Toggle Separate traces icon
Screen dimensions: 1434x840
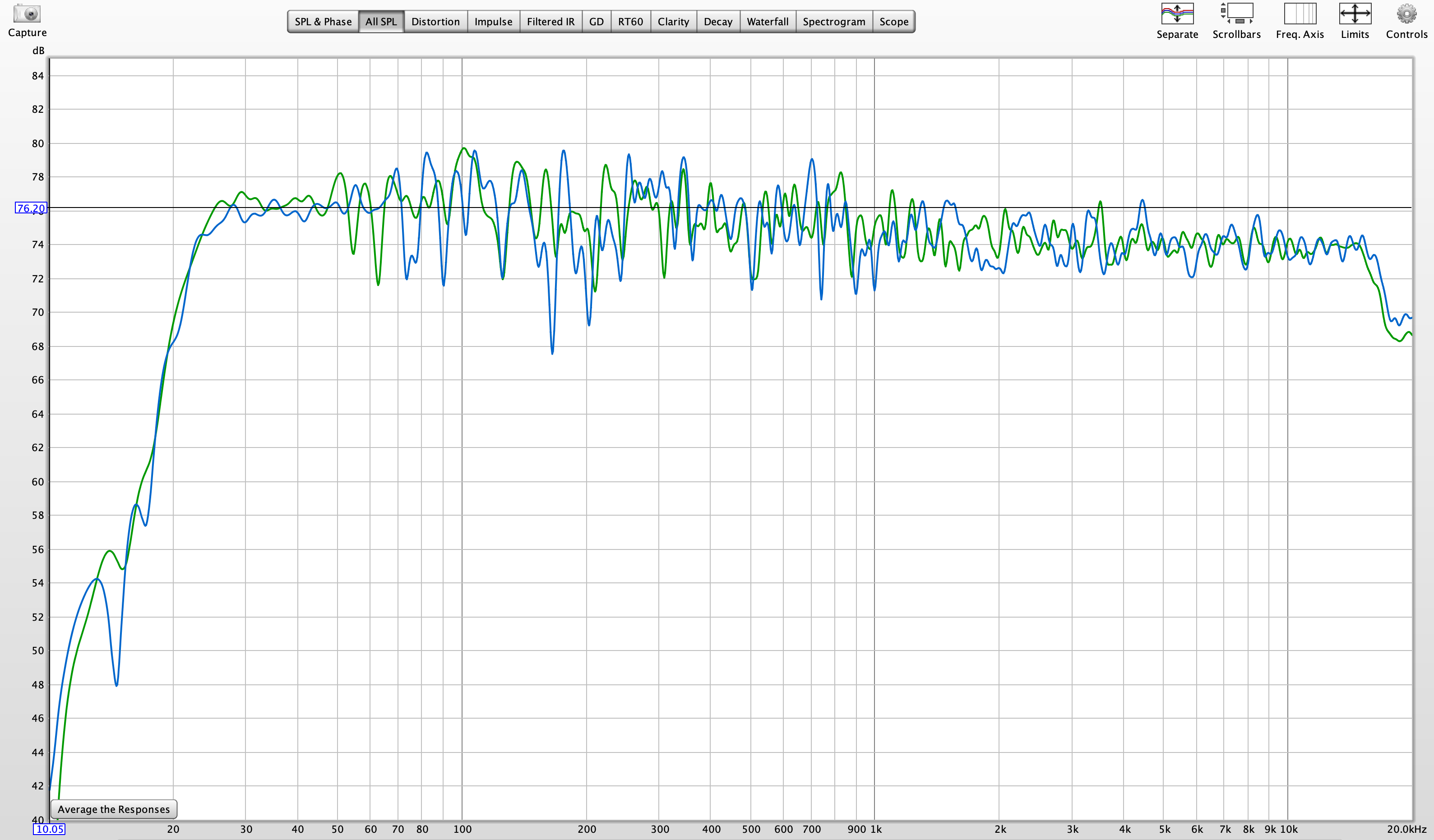click(x=1177, y=14)
